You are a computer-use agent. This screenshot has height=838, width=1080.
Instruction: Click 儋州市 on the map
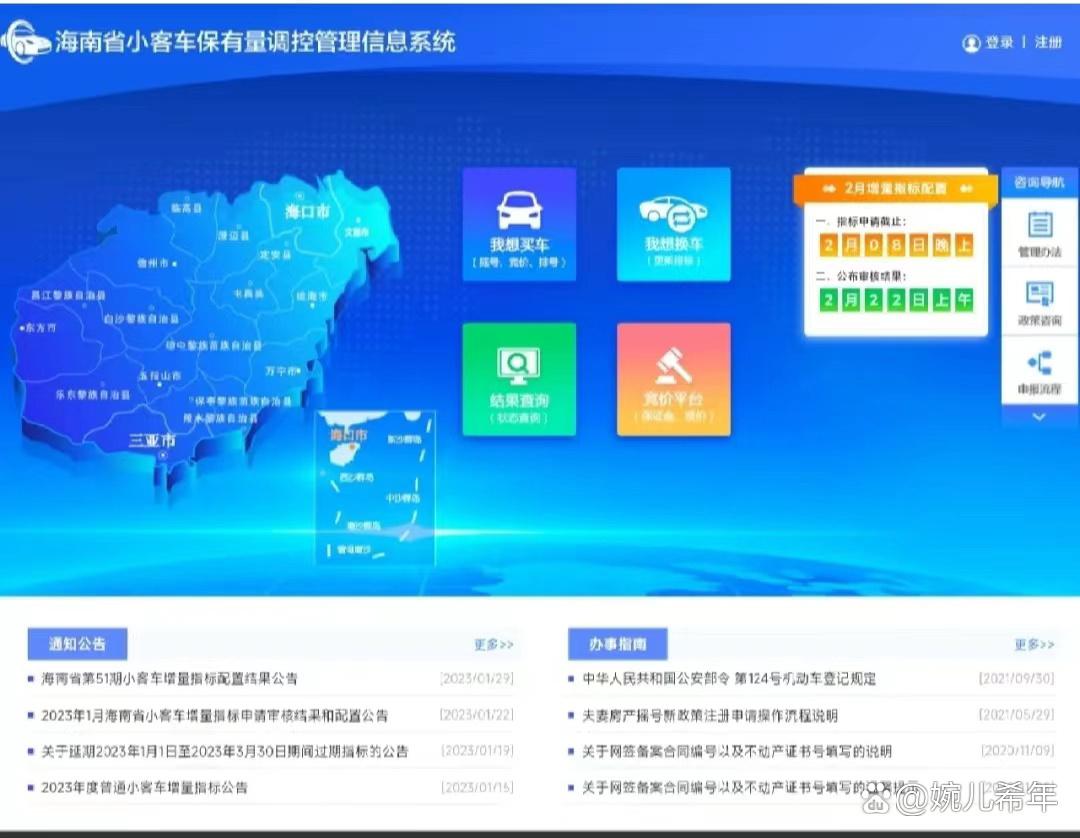153,263
